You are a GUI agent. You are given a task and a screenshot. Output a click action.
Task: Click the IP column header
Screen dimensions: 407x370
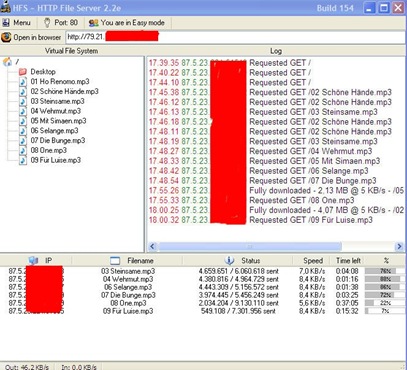(x=36, y=261)
